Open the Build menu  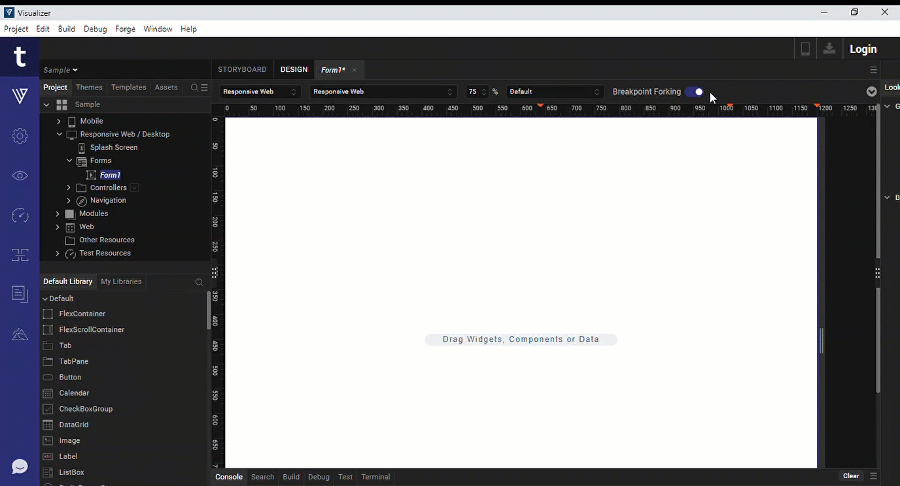[66, 29]
